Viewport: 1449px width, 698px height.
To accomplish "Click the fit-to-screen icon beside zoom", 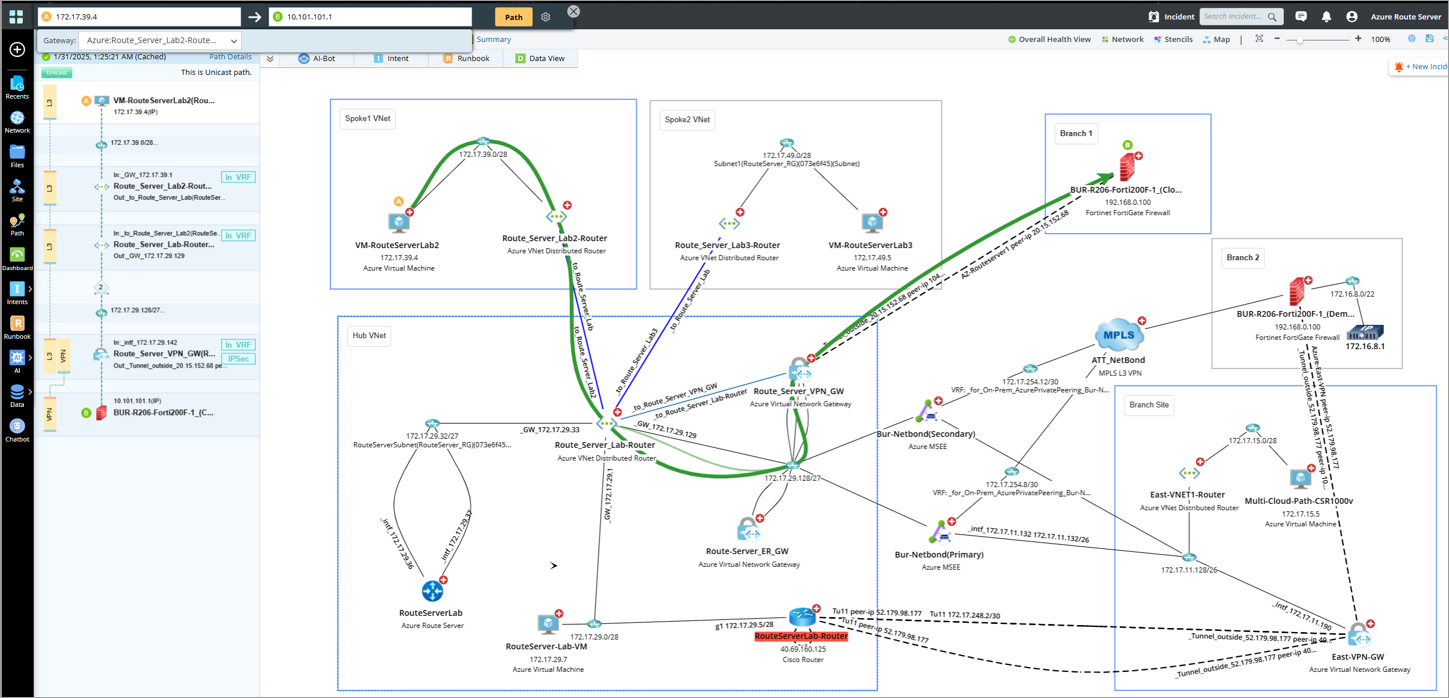I will coord(1259,39).
